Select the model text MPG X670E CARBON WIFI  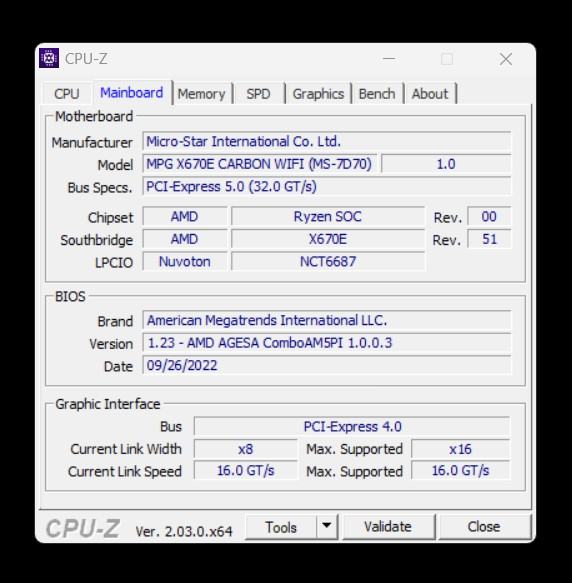click(260, 164)
